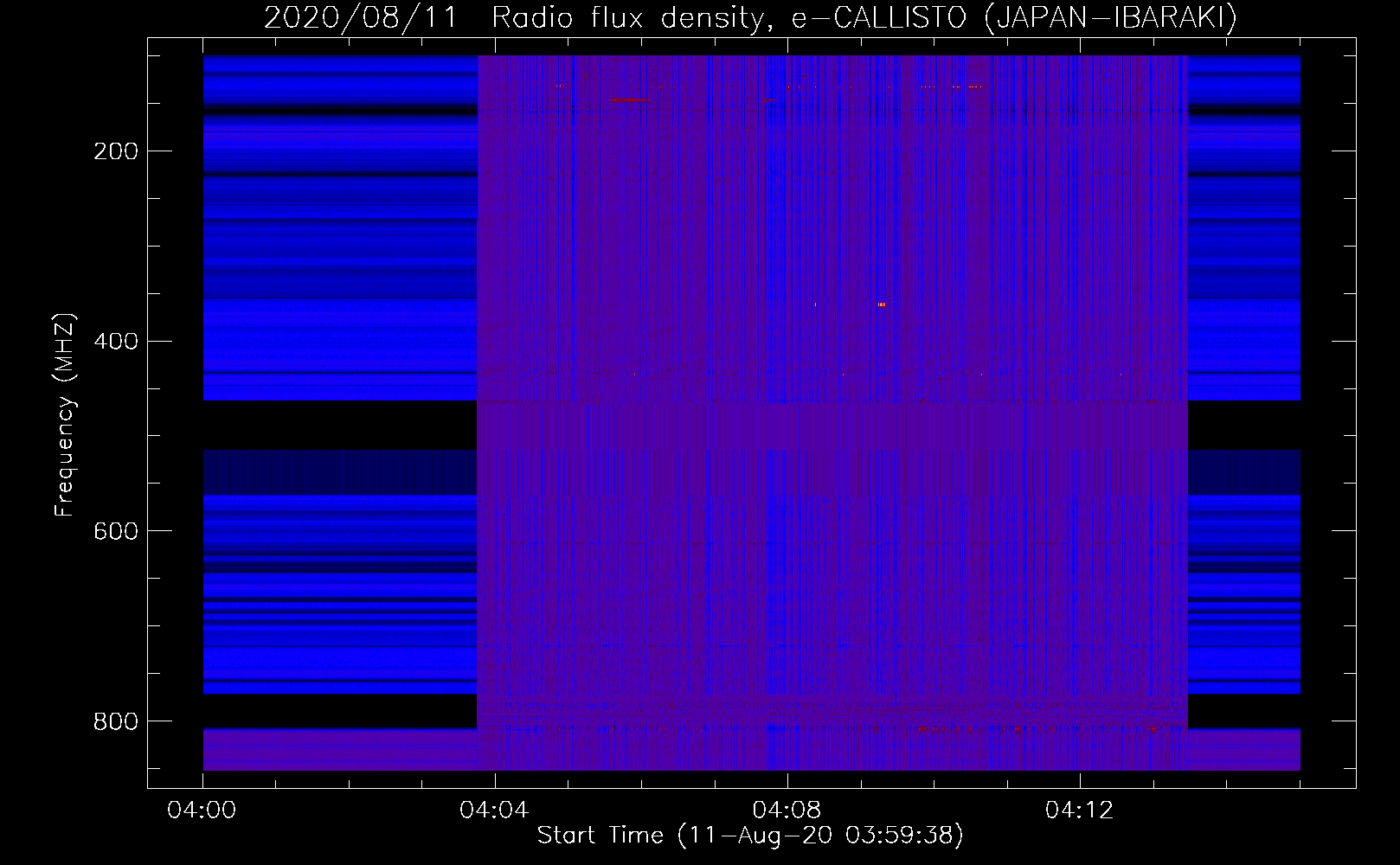Select the 400 frequency tick label

116,342
